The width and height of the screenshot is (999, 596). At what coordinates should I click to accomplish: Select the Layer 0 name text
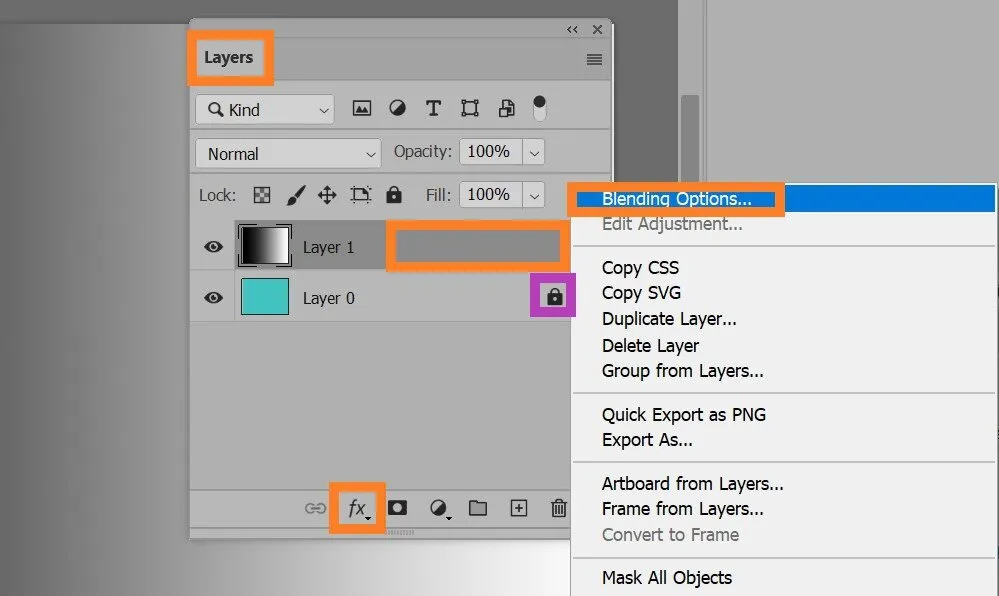tap(329, 298)
